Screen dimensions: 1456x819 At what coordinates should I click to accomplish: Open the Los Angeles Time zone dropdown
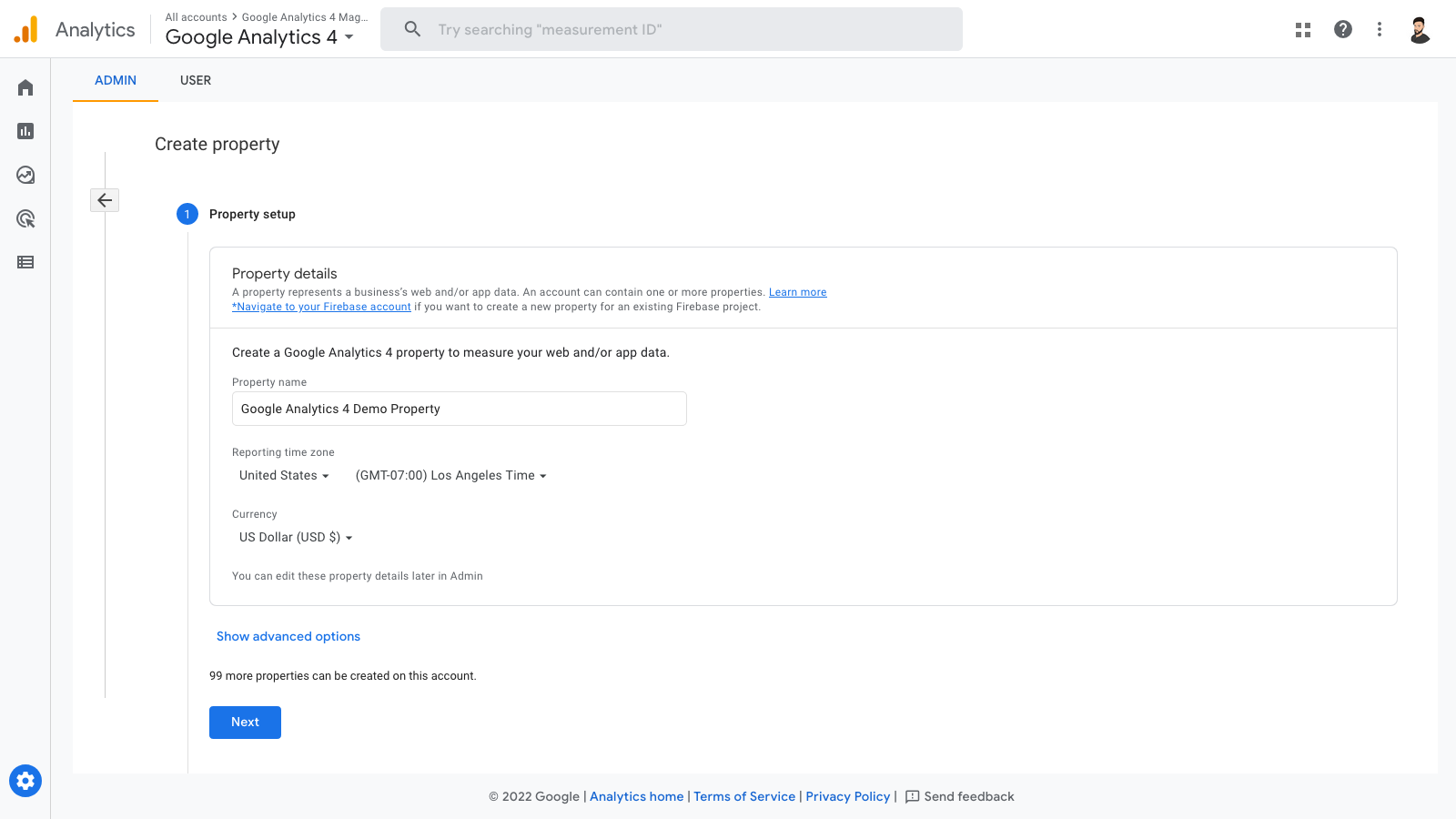450,475
